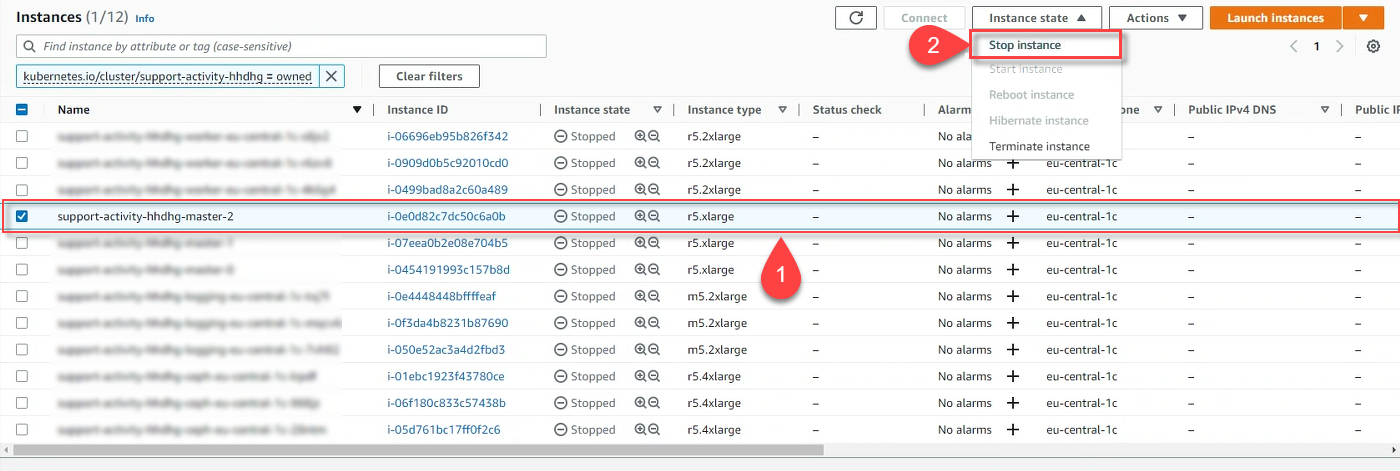Click the refresh instances icon
Image resolution: width=1400 pixels, height=471 pixels.
coord(855,18)
